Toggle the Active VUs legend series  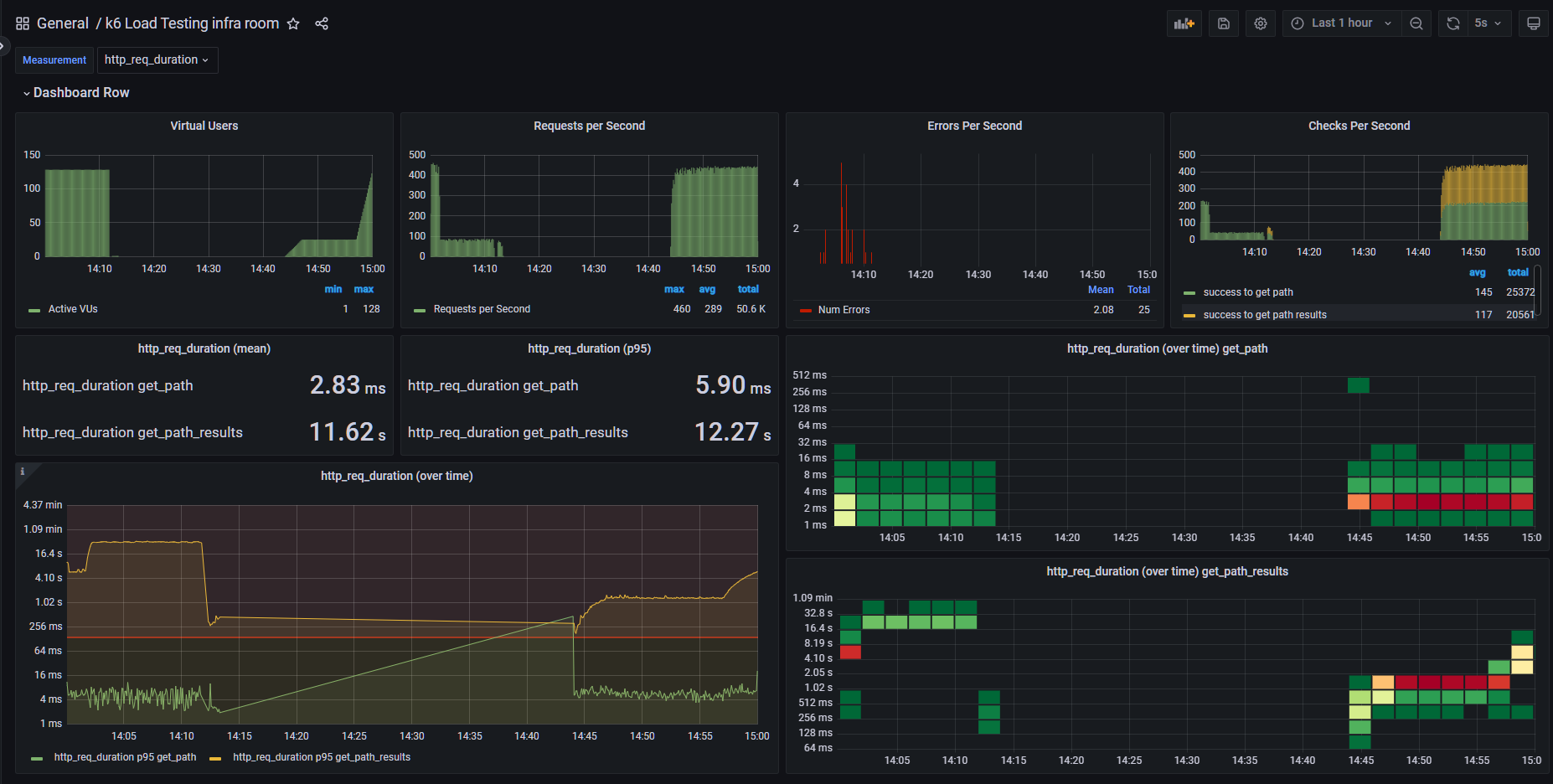tap(73, 309)
